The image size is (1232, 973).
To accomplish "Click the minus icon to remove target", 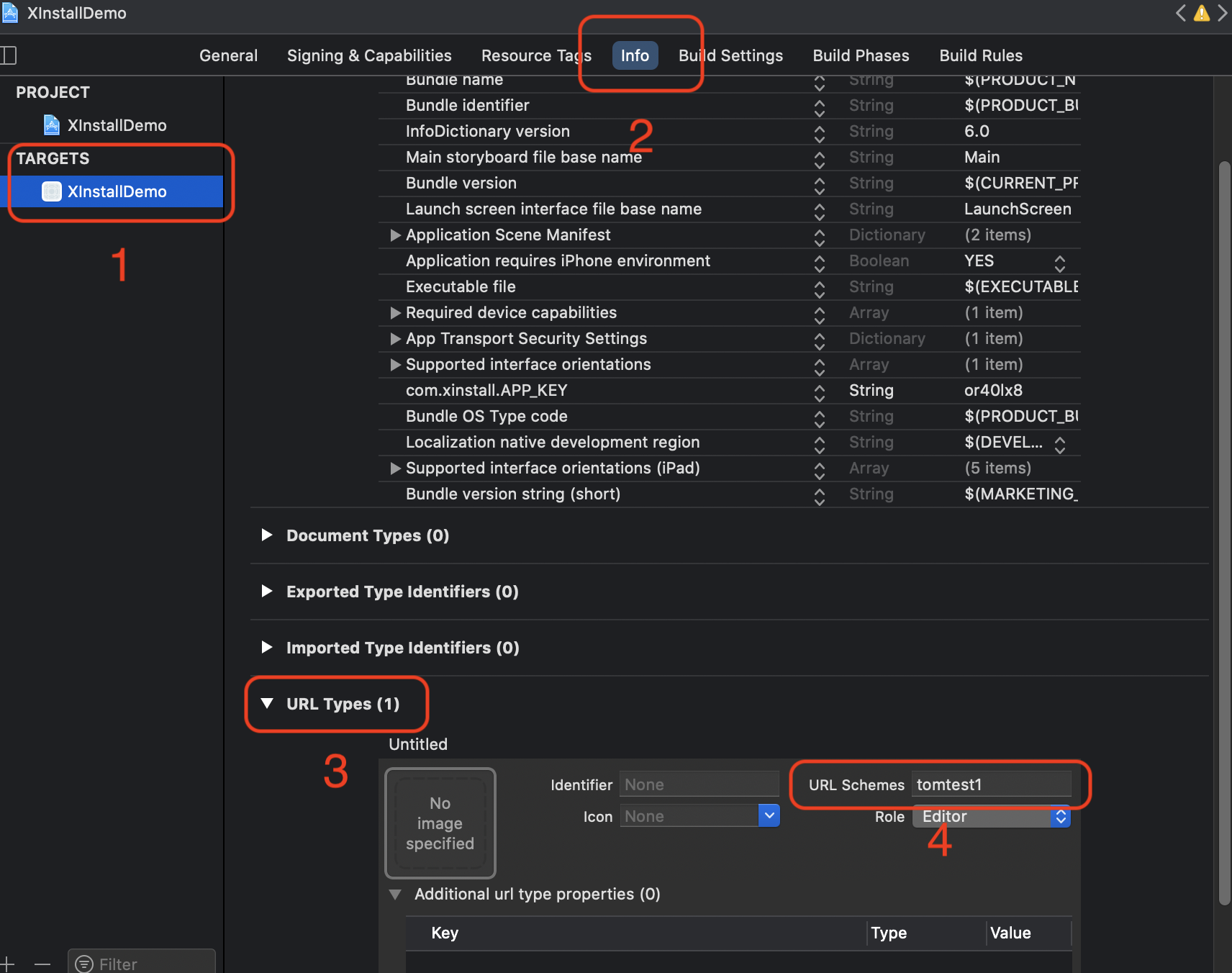I will (42, 964).
